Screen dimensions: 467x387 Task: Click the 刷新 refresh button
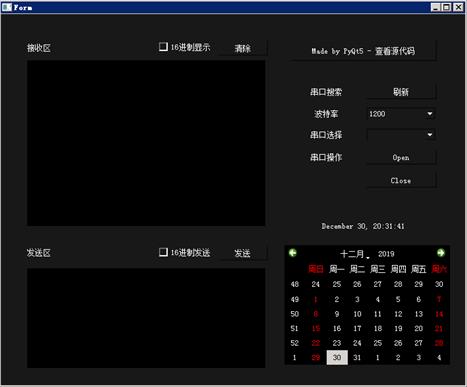click(401, 92)
